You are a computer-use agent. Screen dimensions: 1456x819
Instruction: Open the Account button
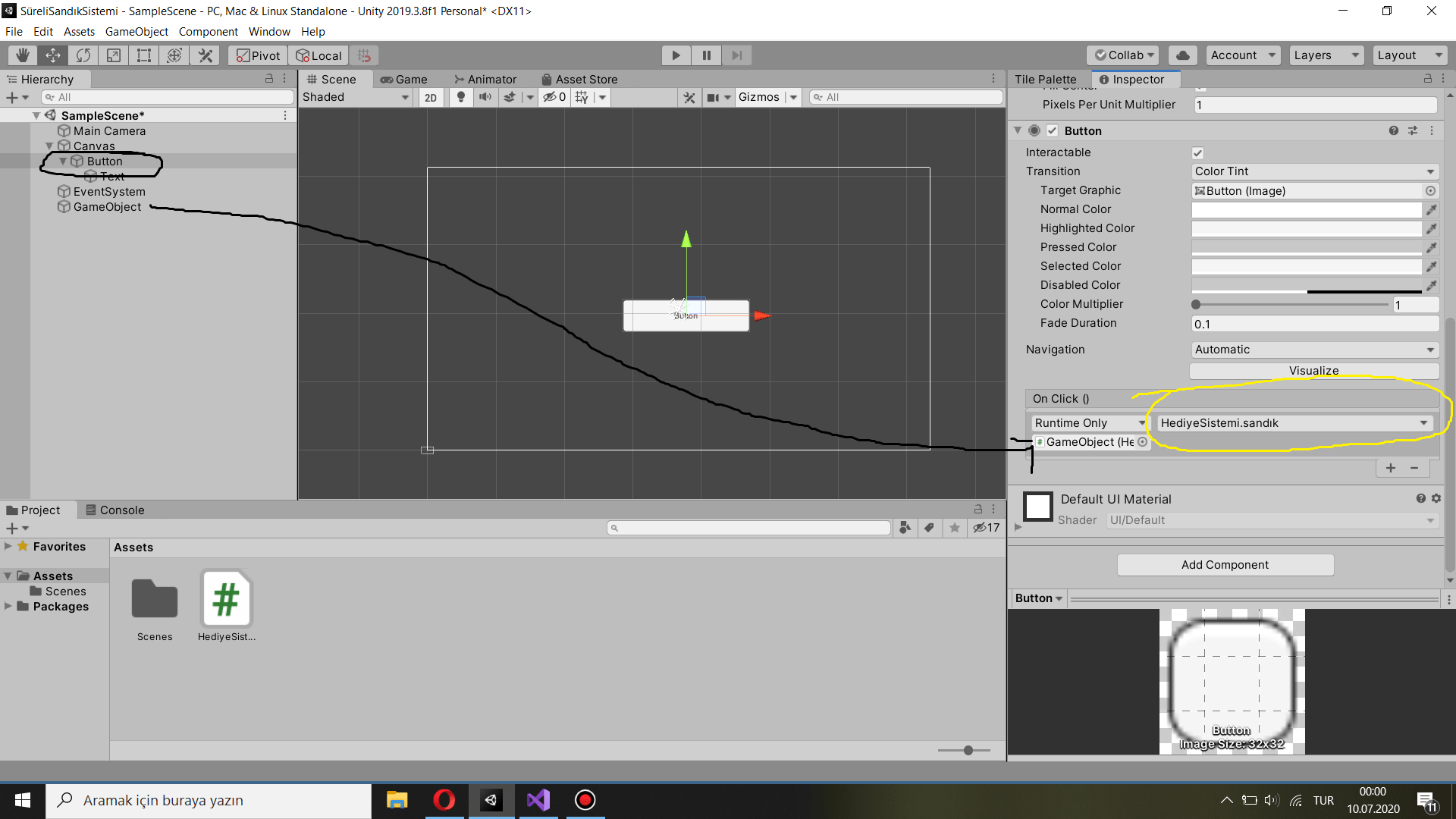[1243, 55]
